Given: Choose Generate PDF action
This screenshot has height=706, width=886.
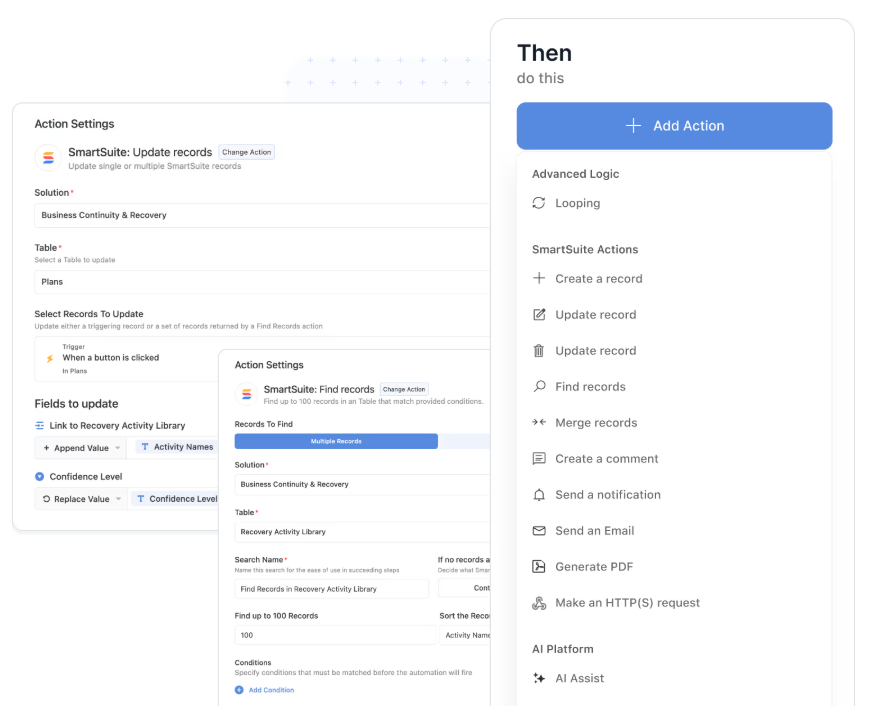Looking at the screenshot, I should point(594,567).
